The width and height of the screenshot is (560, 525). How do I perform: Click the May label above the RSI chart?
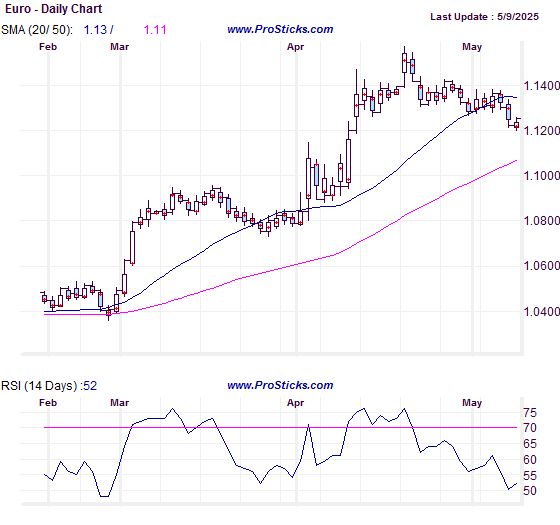472,403
